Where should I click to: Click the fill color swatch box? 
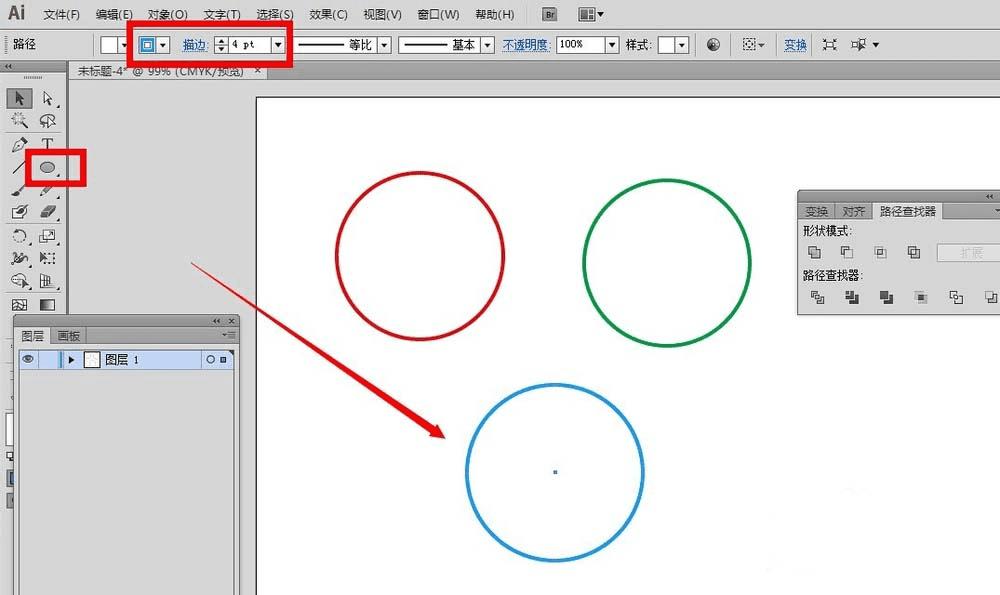[x=109, y=45]
